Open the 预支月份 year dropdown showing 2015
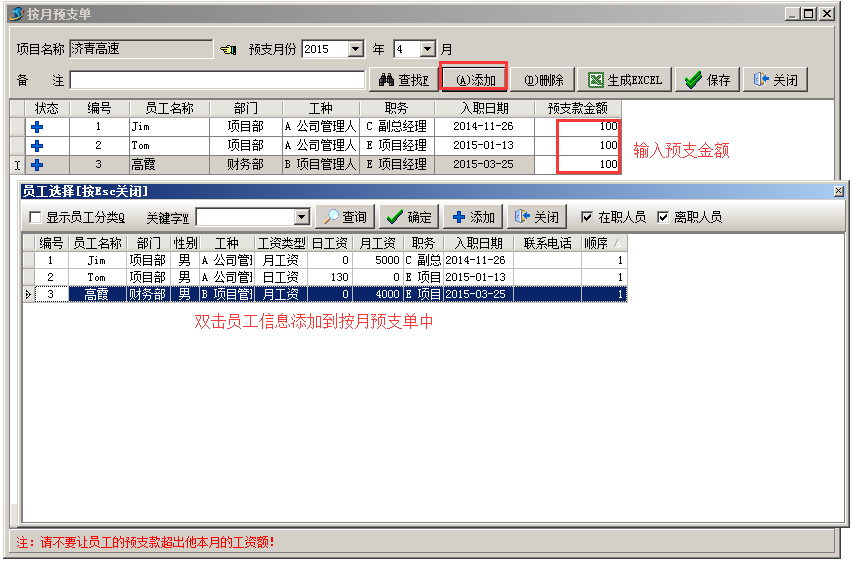 coord(355,49)
